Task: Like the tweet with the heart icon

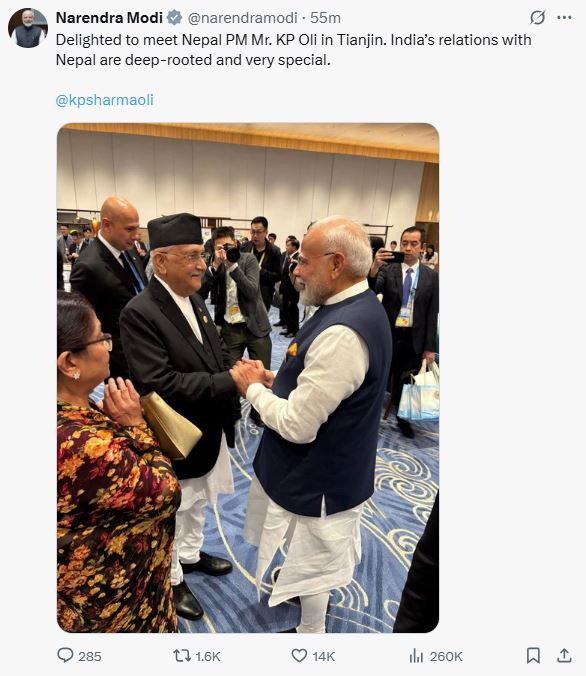Action: (x=299, y=656)
